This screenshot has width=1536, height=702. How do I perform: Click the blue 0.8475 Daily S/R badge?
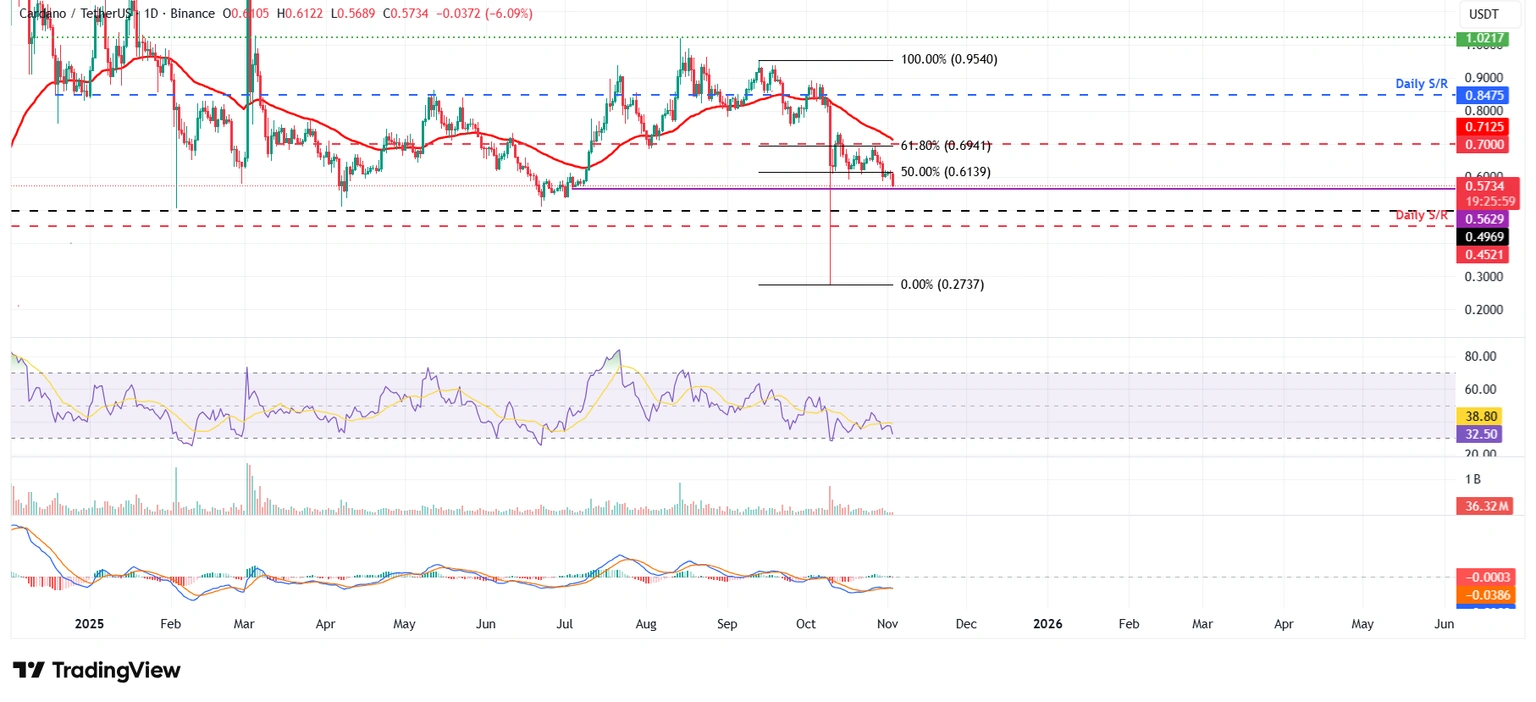click(1484, 95)
